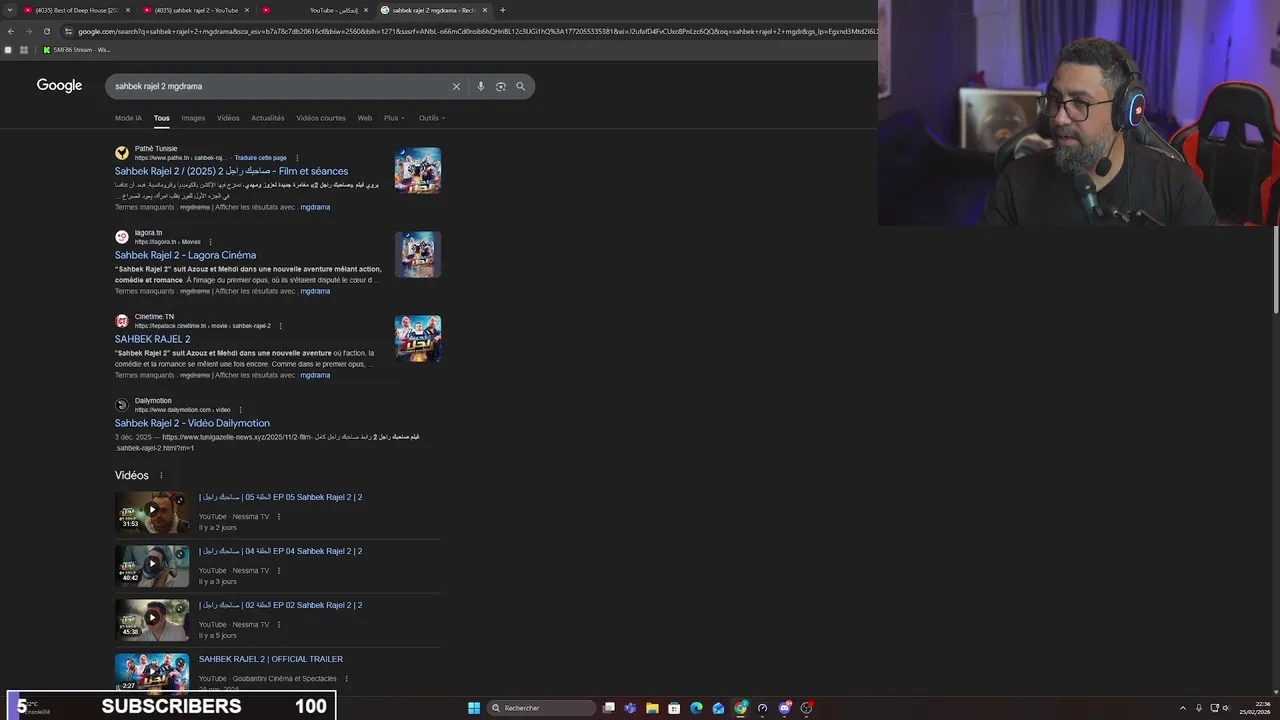Viewport: 1280px width, 720px height.
Task: Click mgdrama link under the Pathé result
Action: 315,207
